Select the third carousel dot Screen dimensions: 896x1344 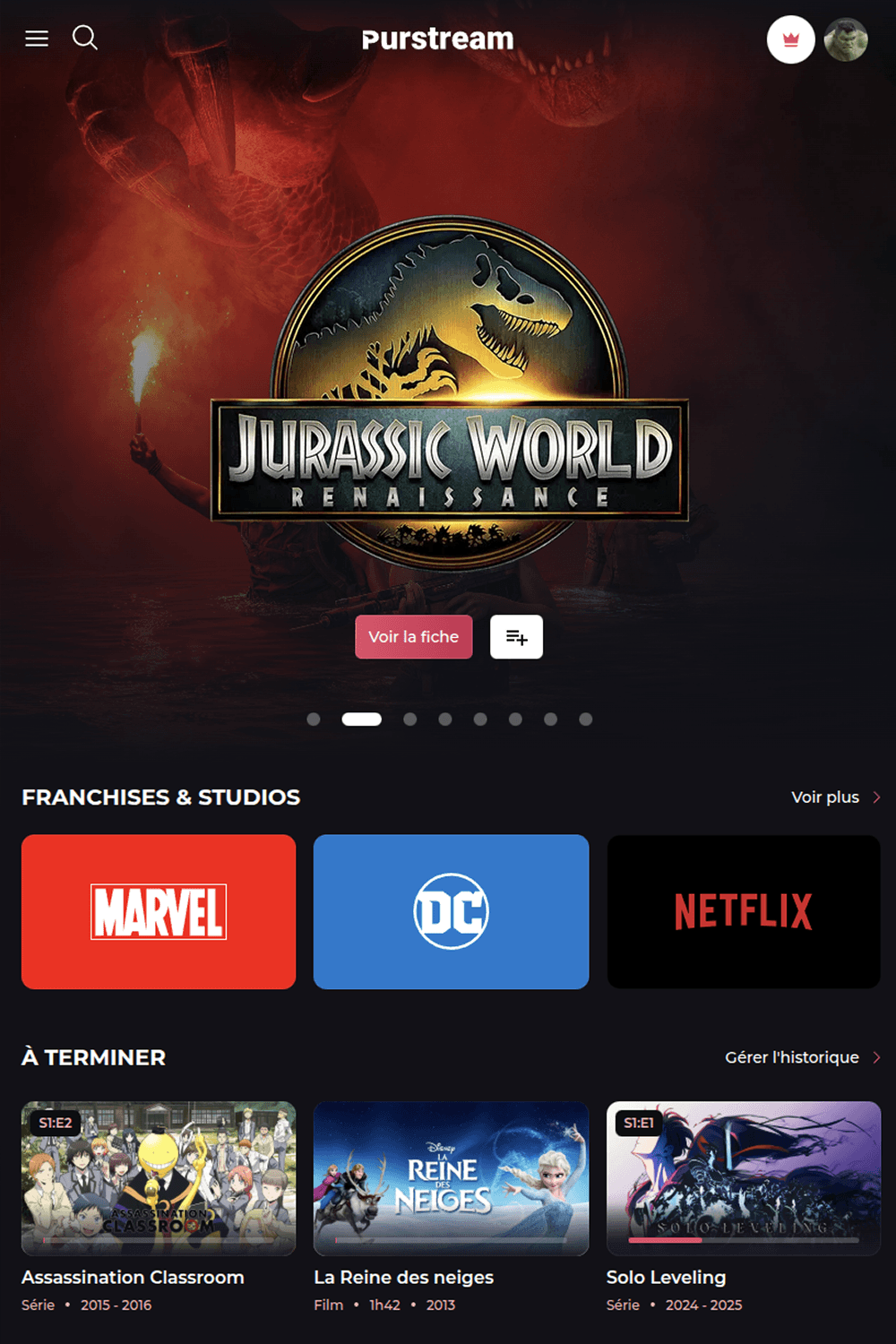[409, 719]
